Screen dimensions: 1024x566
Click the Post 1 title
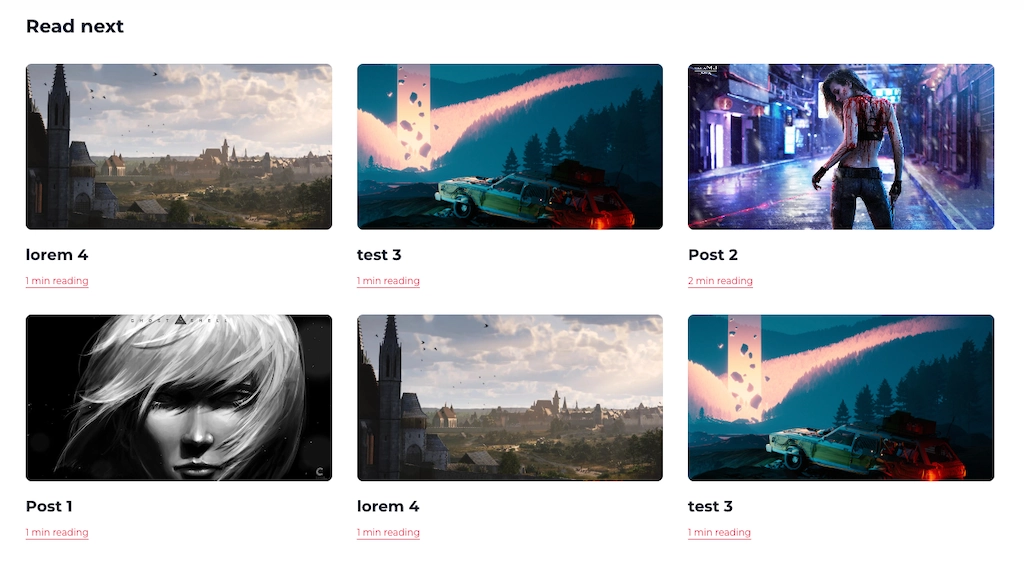[49, 507]
